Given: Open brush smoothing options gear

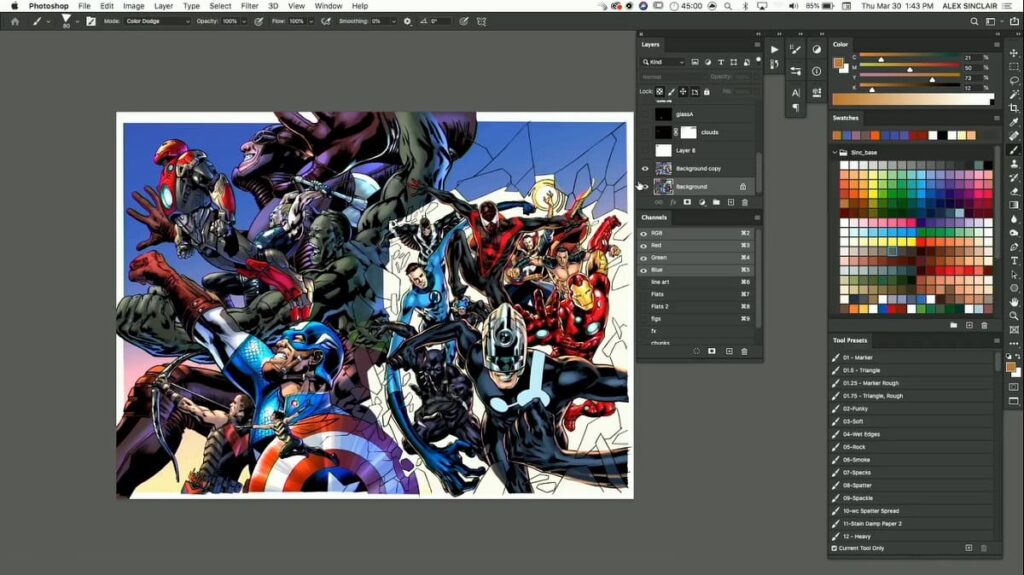Looking at the screenshot, I should [408, 22].
